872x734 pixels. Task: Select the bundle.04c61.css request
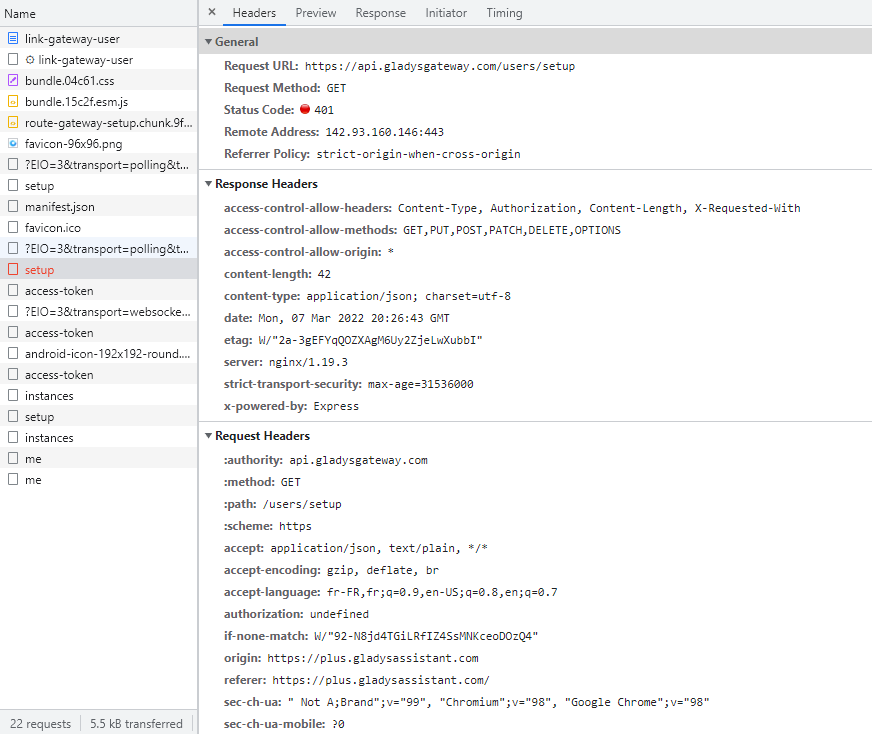pyautogui.click(x=99, y=81)
